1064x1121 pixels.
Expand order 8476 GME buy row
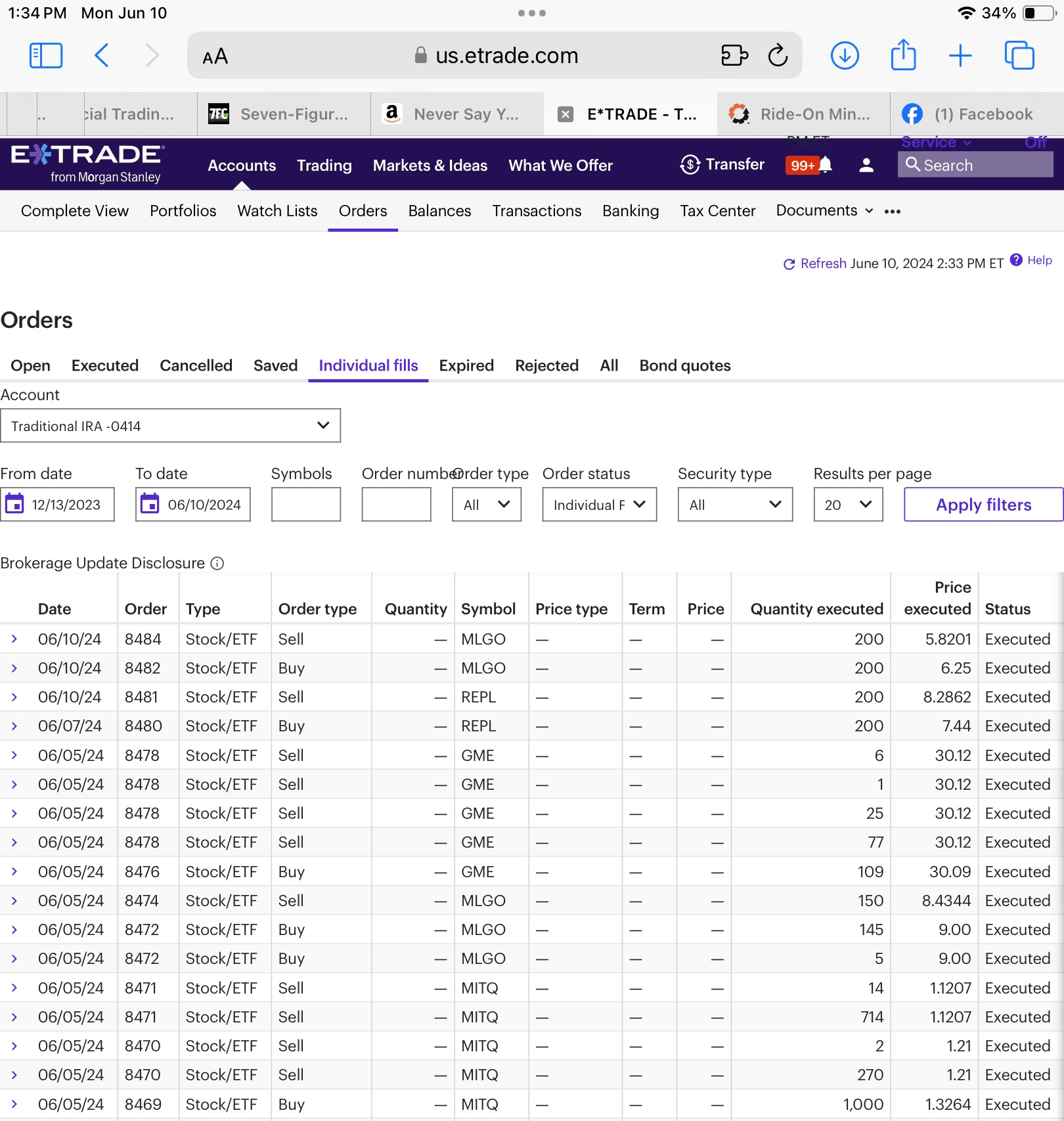coord(14,871)
